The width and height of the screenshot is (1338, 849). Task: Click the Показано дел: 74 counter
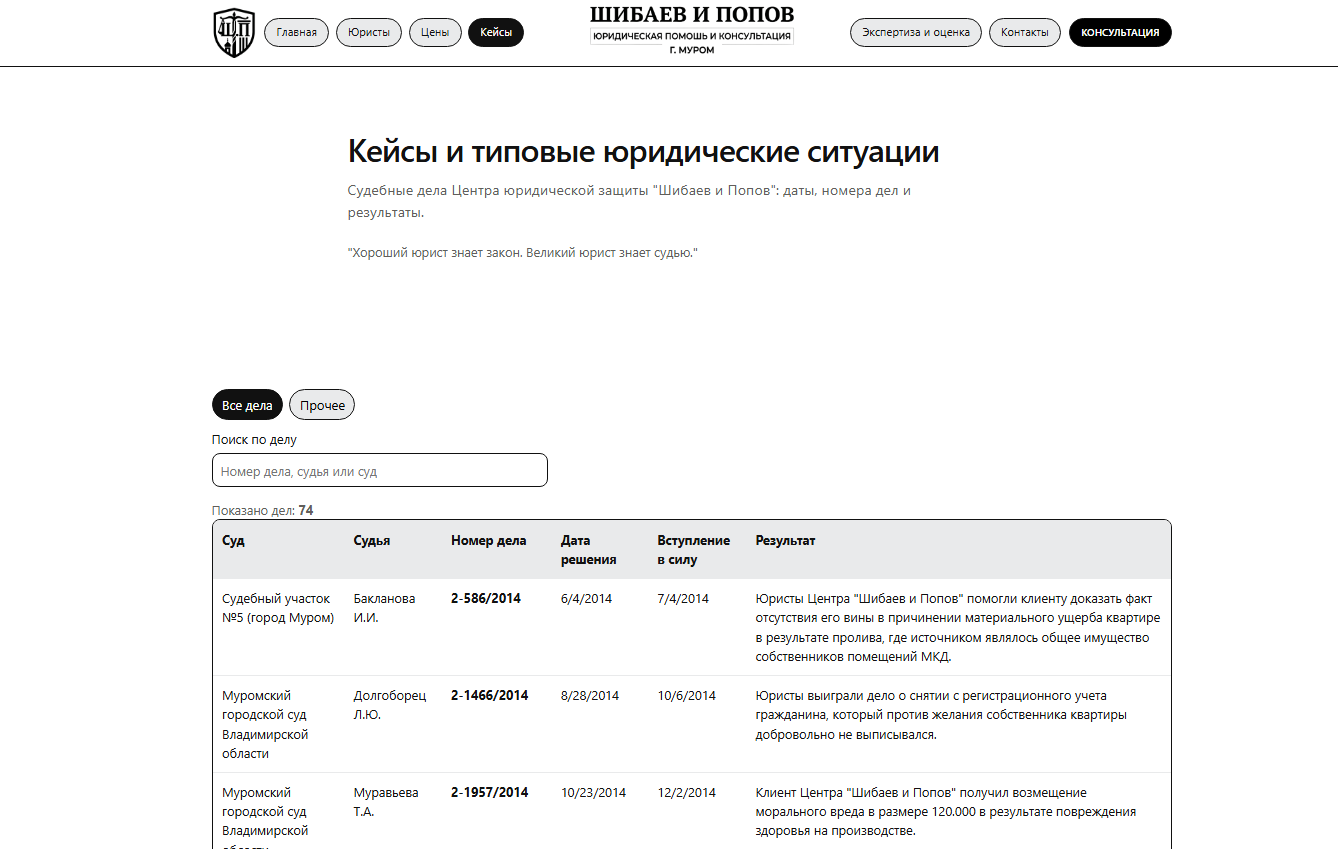pyautogui.click(x=263, y=510)
